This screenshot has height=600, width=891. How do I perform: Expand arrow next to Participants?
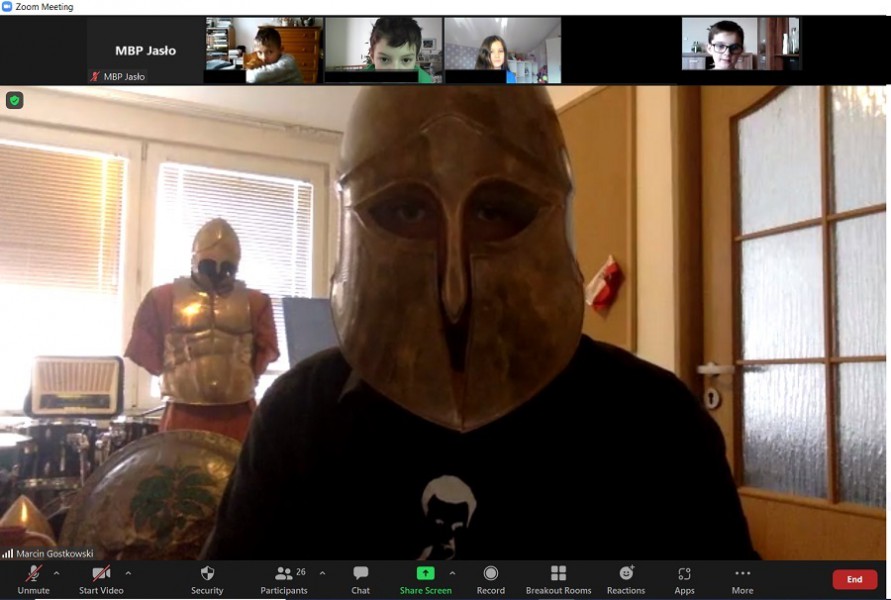[x=322, y=573]
